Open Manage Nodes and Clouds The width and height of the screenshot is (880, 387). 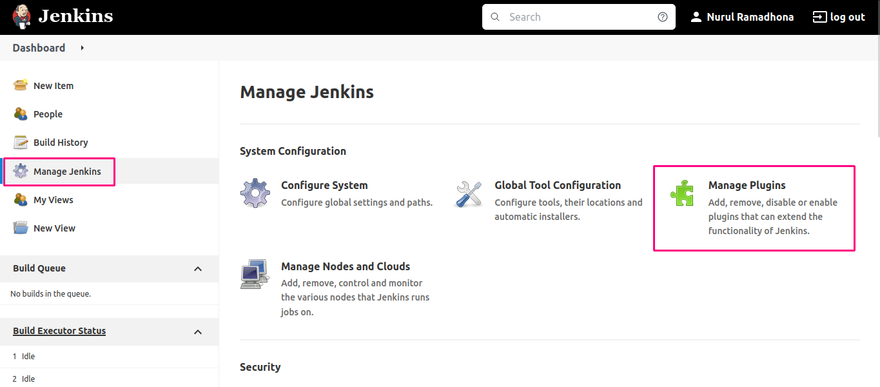tap(345, 266)
